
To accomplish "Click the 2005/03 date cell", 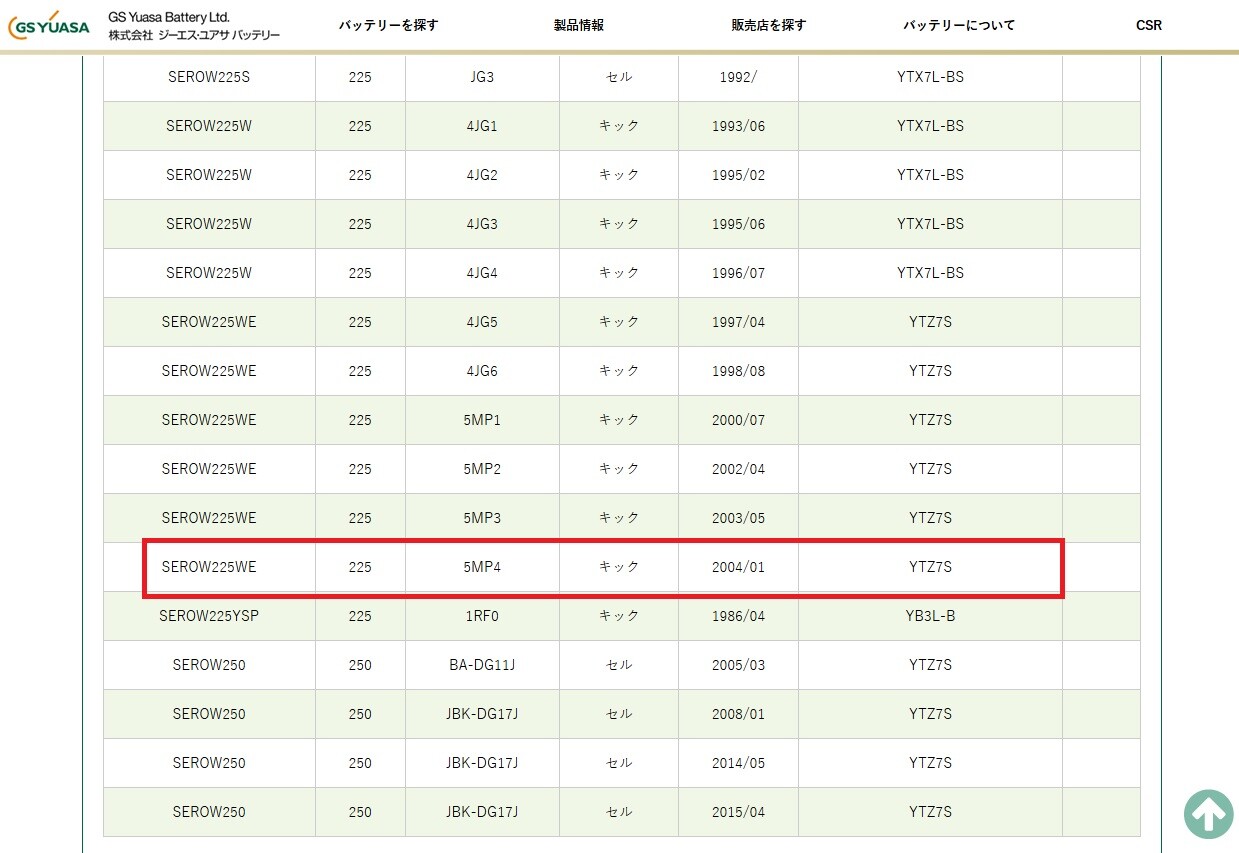I will pyautogui.click(x=738, y=665).
